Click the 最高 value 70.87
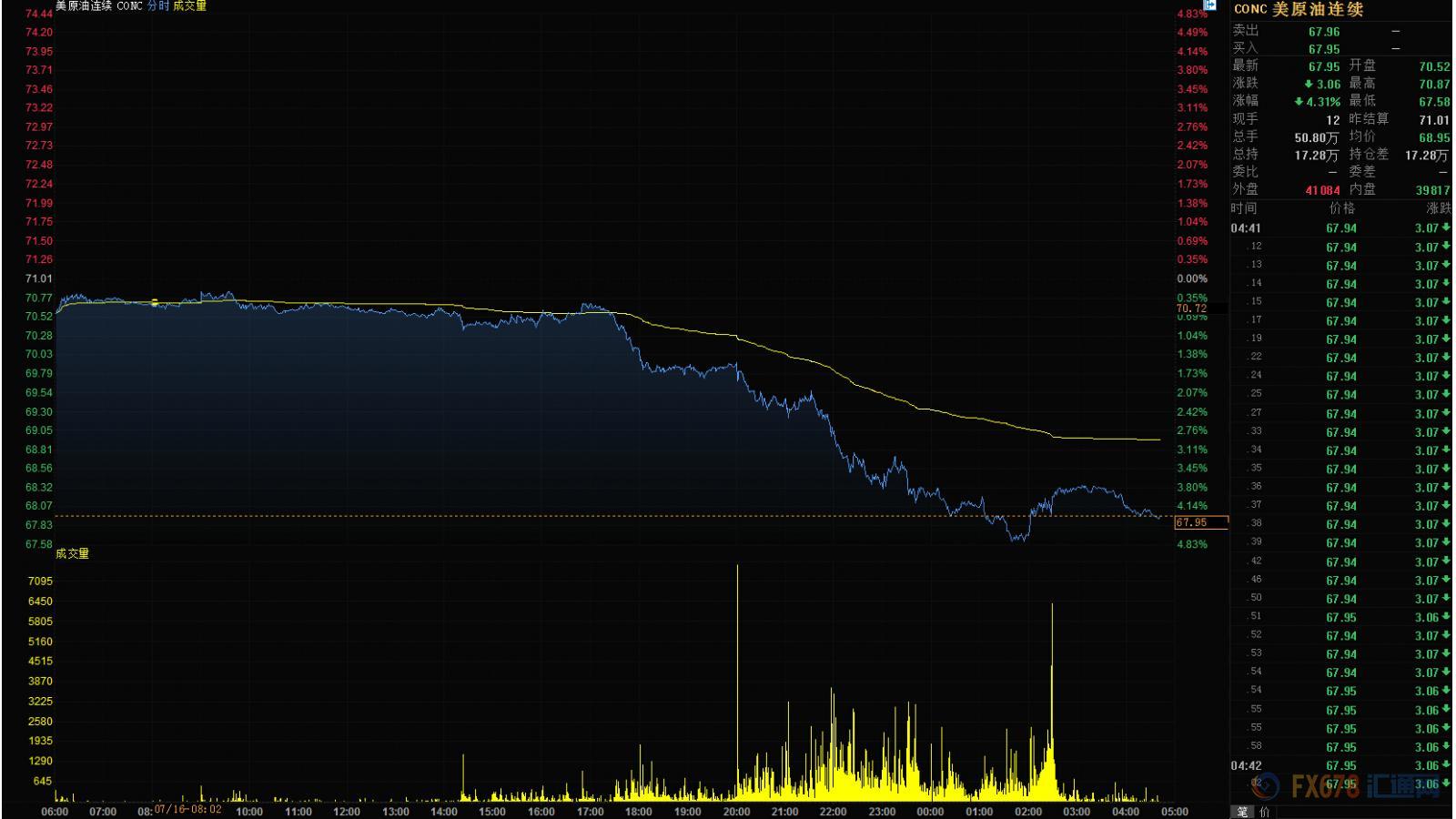This screenshot has width=1456, height=819. click(x=1434, y=84)
